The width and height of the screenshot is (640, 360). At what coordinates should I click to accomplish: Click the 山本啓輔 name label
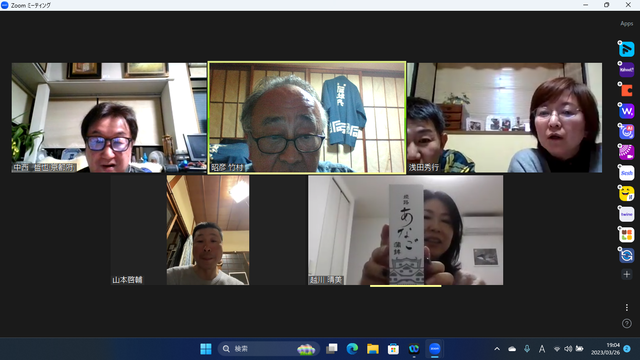point(127,280)
